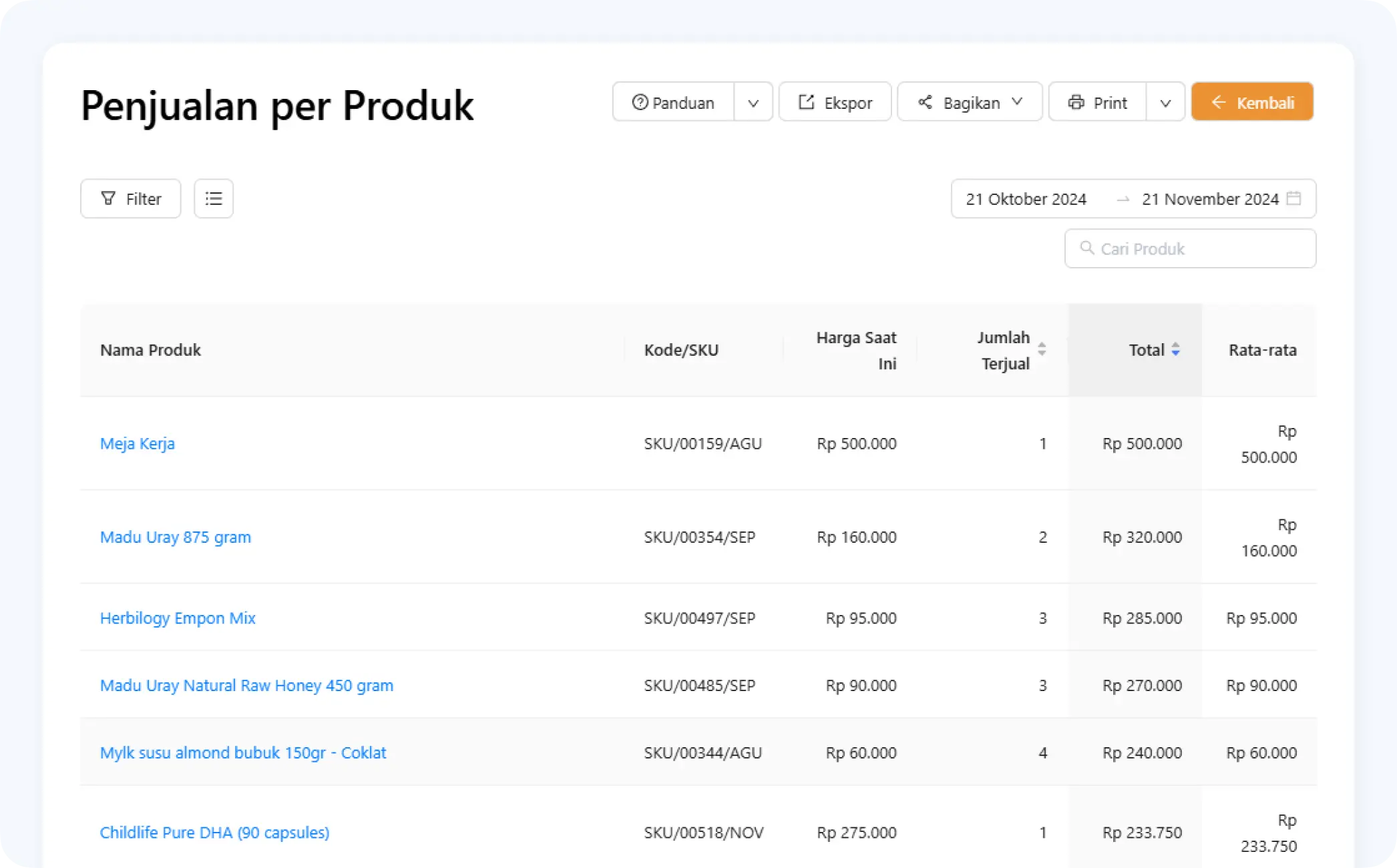Open the calendar icon in date range
Viewport: 1397px width, 868px height.
pyautogui.click(x=1293, y=198)
